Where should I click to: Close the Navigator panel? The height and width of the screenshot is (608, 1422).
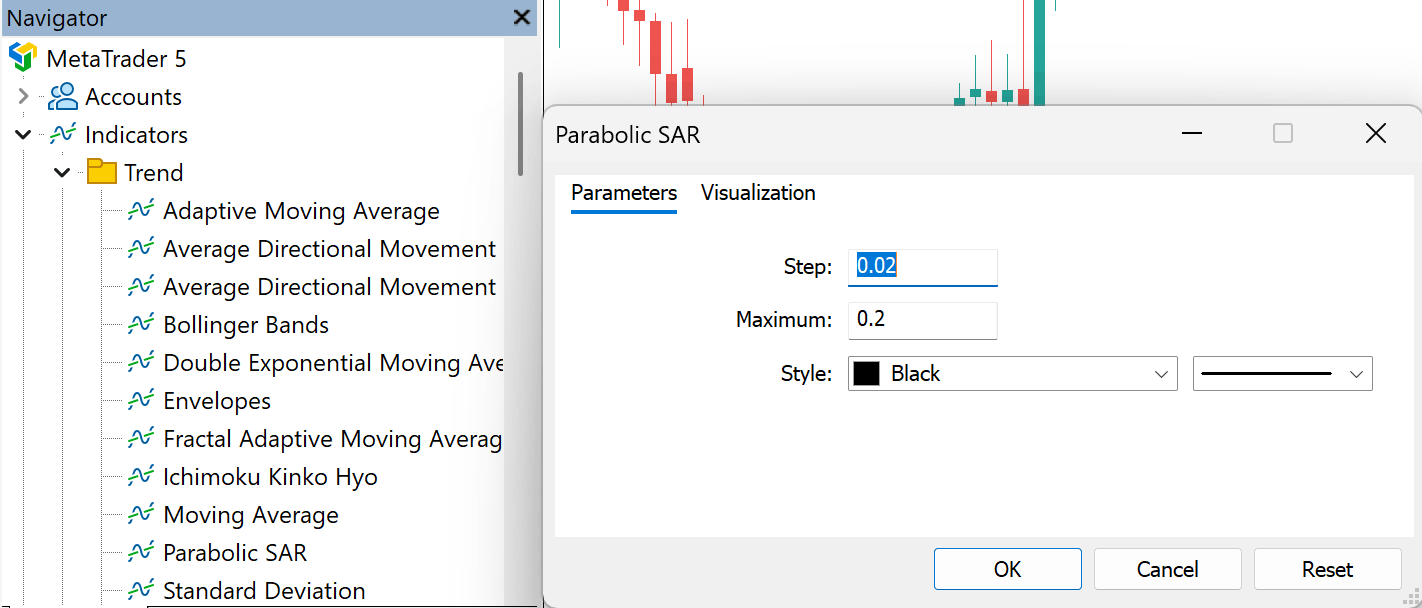521,18
